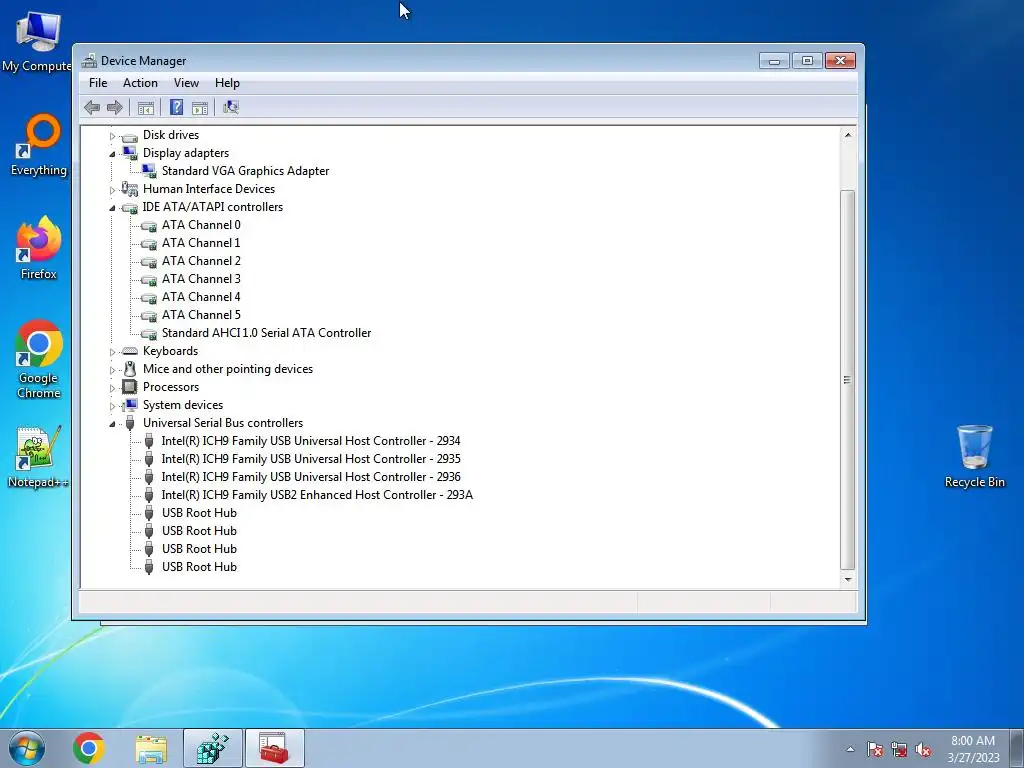Click the red toolbox taskbar button
The height and width of the screenshot is (768, 1024).
pyautogui.click(x=274, y=748)
